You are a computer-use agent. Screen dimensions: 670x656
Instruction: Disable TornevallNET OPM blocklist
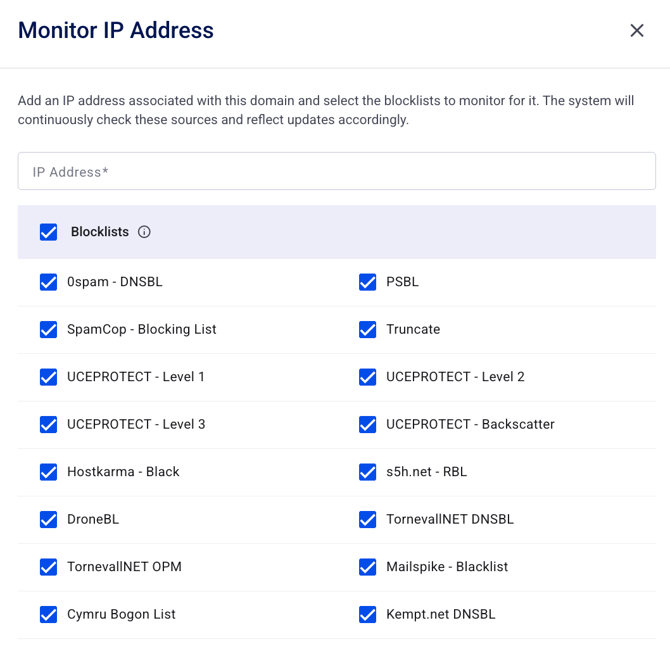(49, 567)
